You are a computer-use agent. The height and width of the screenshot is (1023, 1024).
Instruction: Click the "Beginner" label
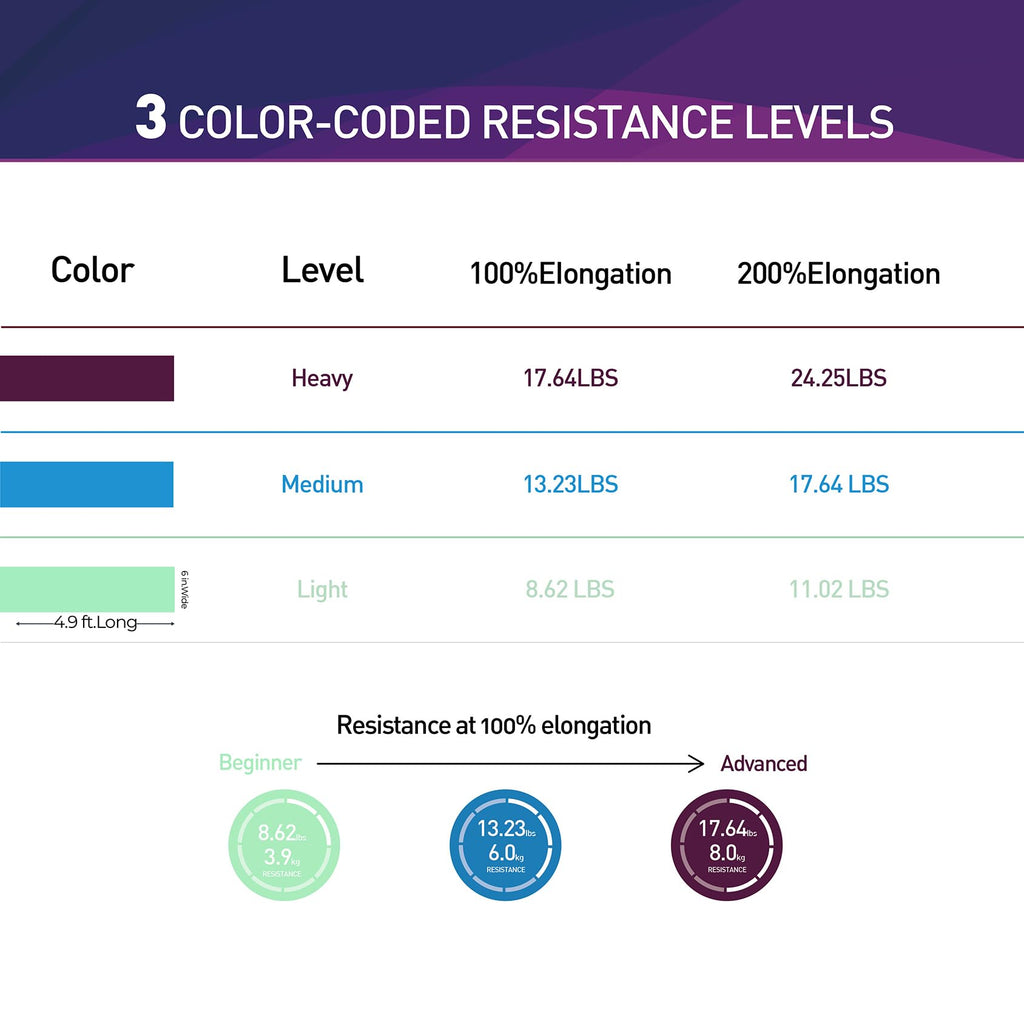click(260, 763)
